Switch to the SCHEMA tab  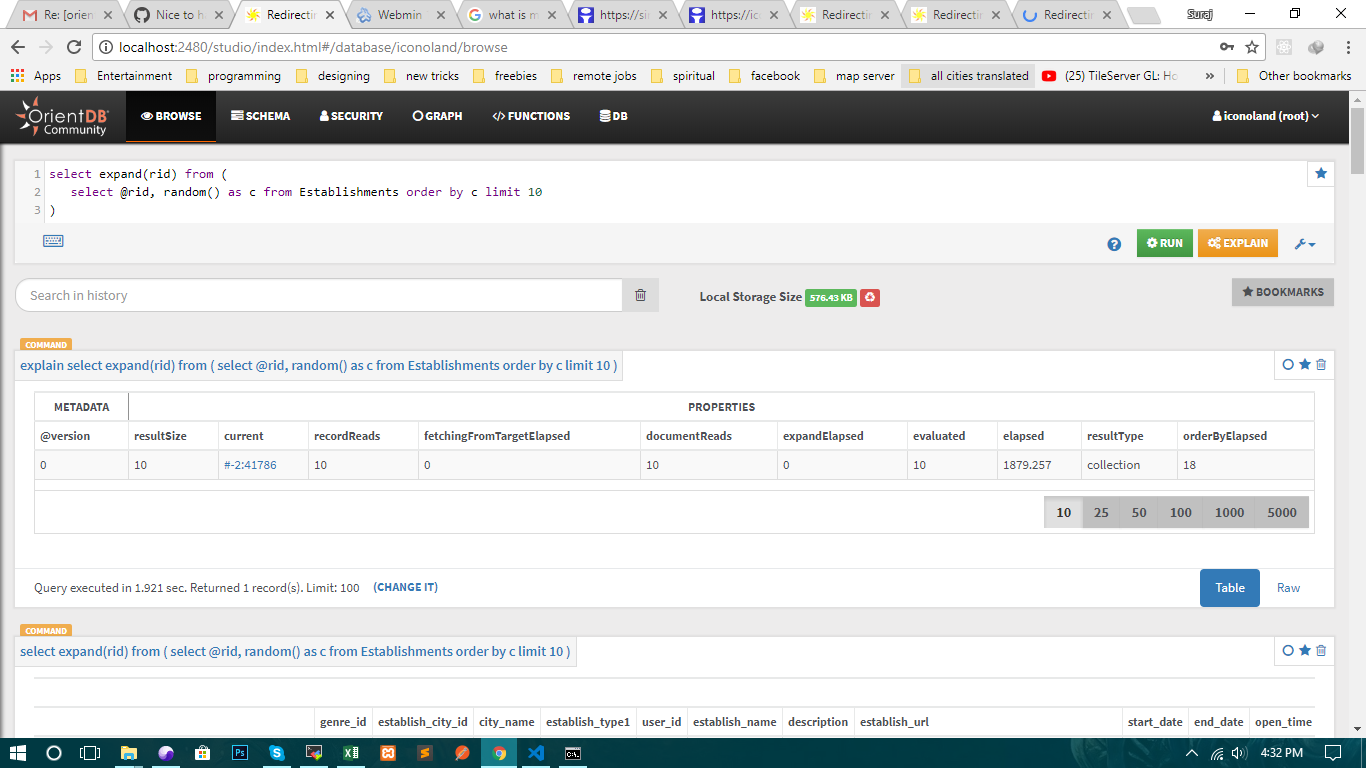coord(260,116)
